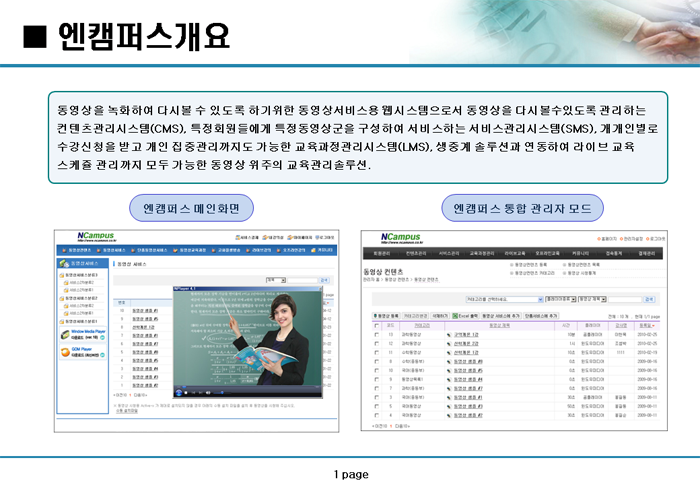Viewport: 700px width, 485px height.
Task: Click the orange GOM Player icon
Action: click(x=65, y=352)
